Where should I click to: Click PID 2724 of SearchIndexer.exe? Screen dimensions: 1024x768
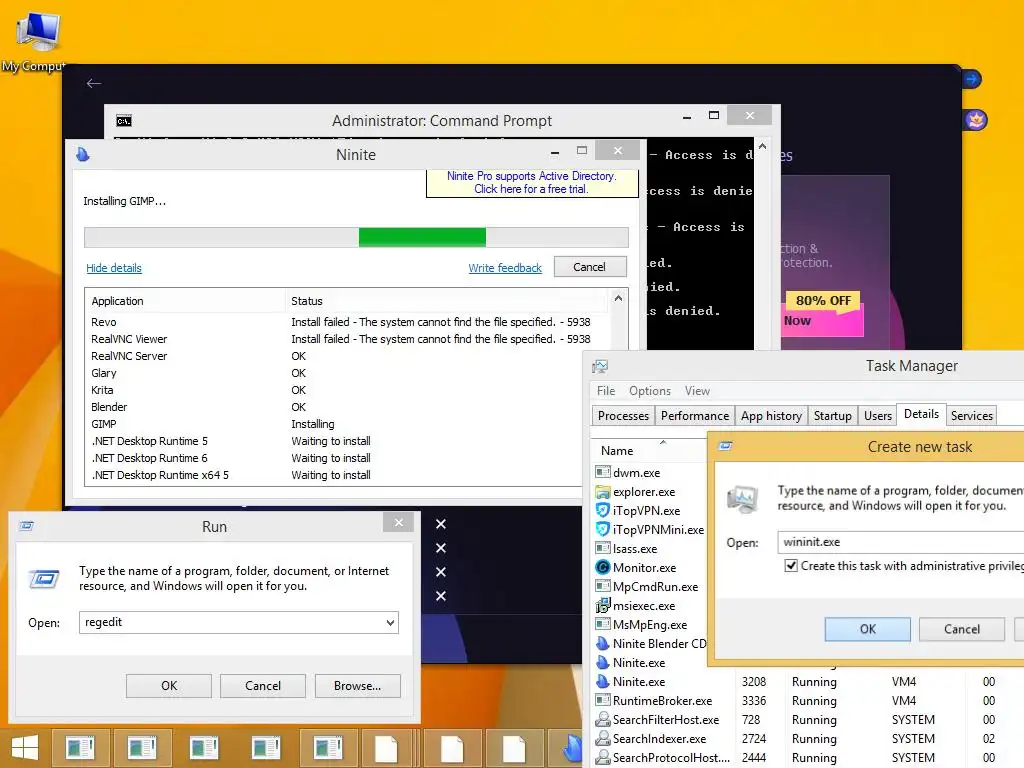pyautogui.click(x=754, y=739)
